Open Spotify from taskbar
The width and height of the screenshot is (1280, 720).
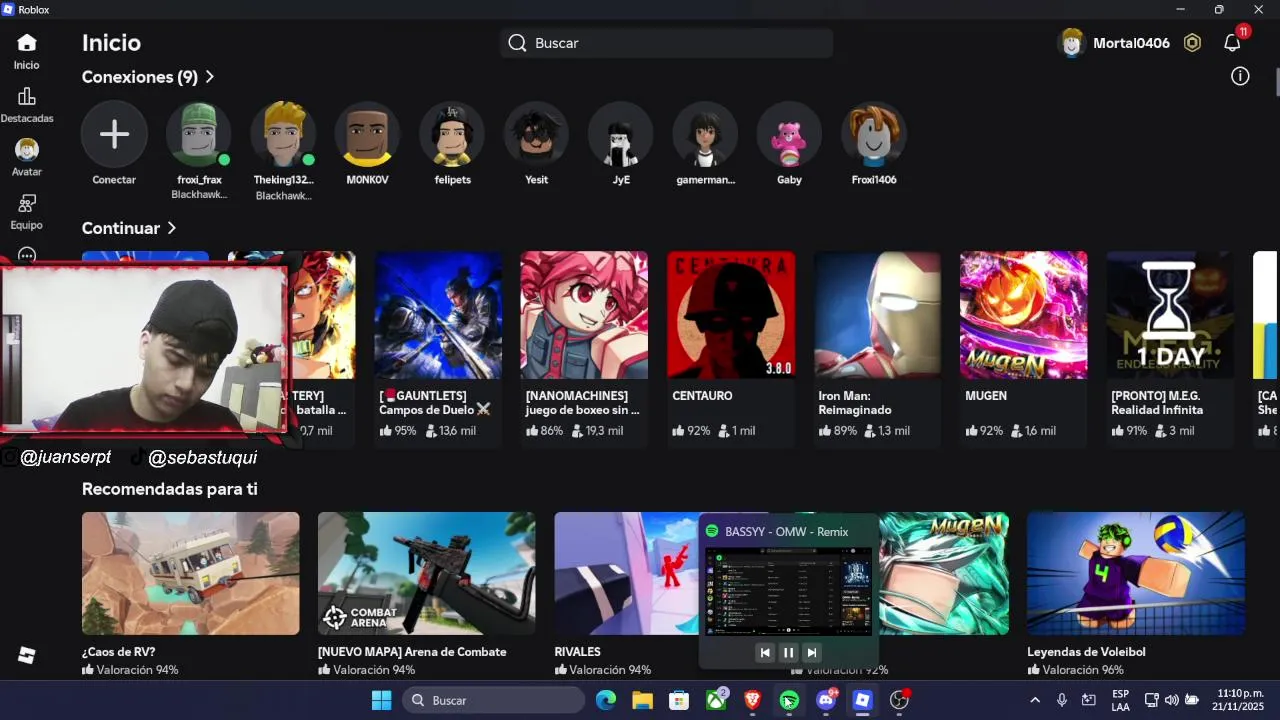(789, 700)
